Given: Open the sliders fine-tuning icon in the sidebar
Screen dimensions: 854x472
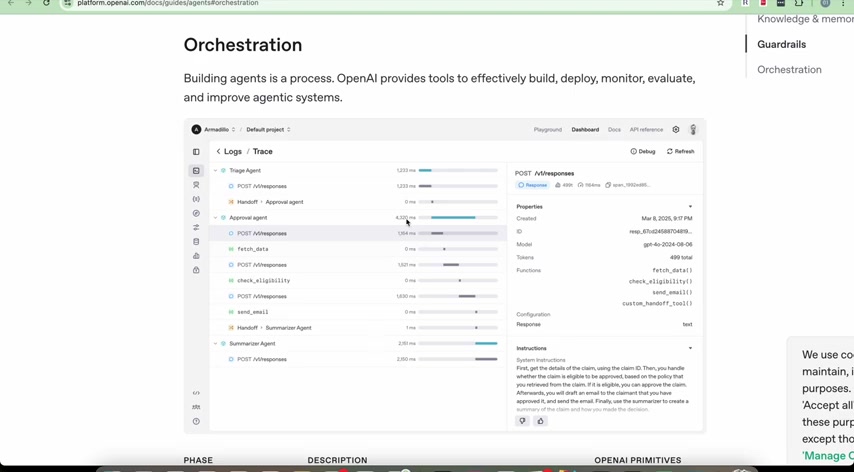Looking at the screenshot, I should coord(196,228).
